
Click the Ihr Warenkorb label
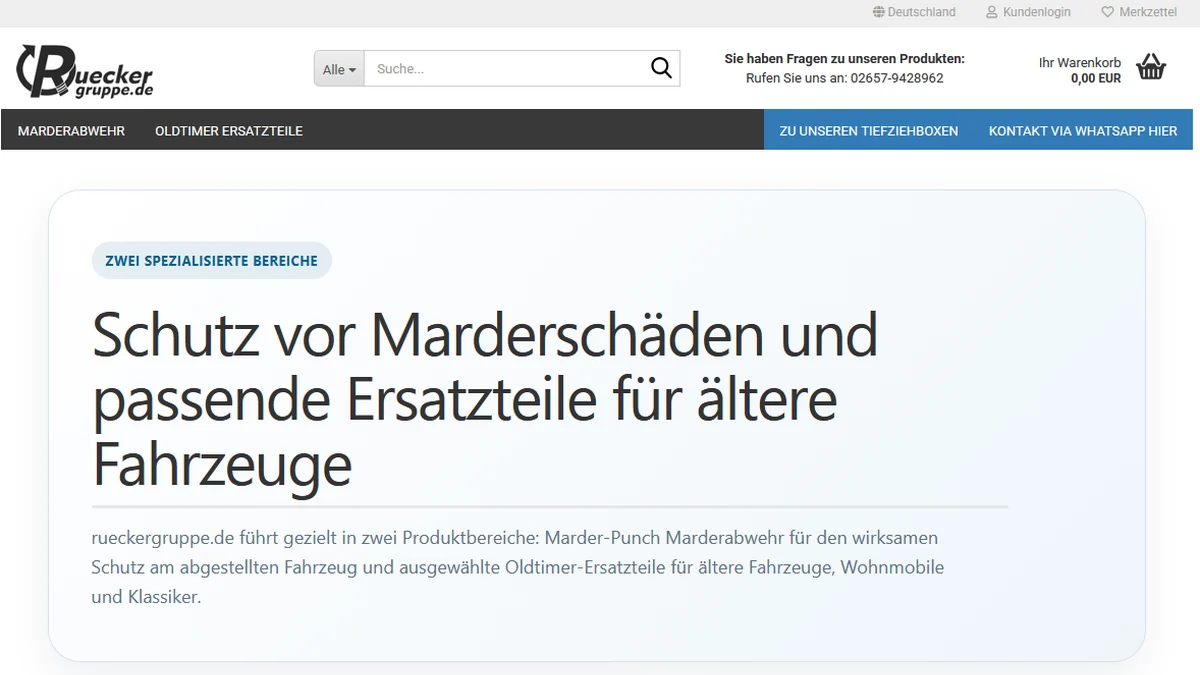click(x=1080, y=62)
